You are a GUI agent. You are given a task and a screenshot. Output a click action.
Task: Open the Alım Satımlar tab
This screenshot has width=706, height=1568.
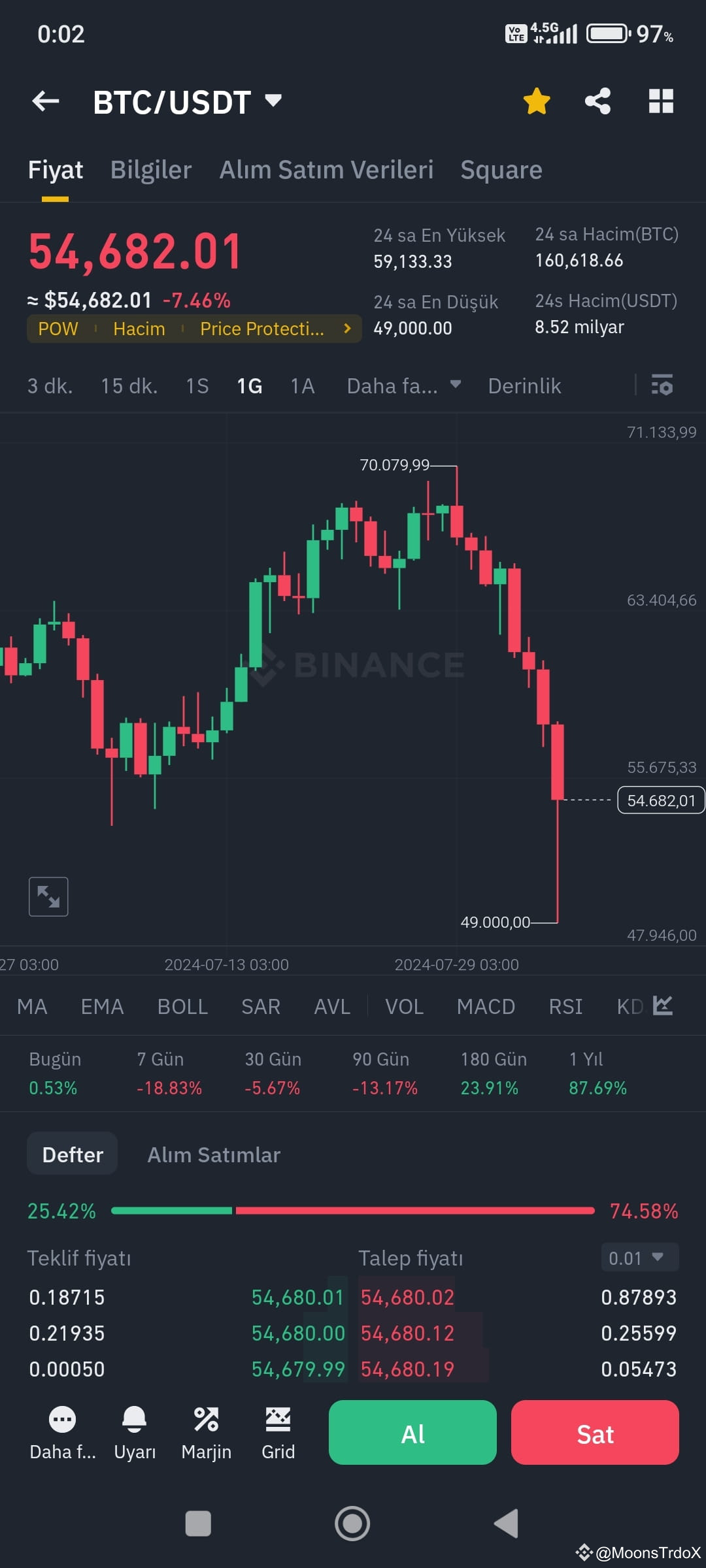[214, 1154]
